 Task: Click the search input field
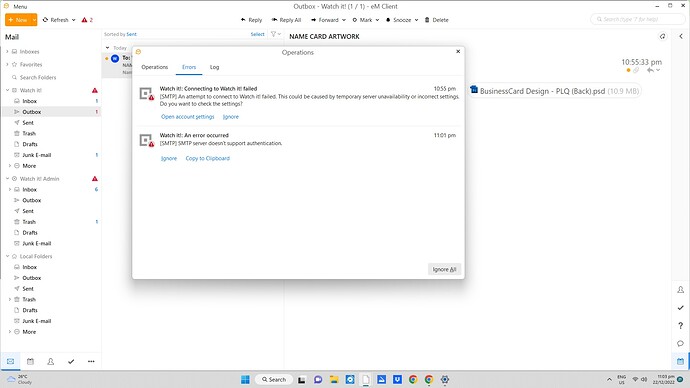point(637,19)
